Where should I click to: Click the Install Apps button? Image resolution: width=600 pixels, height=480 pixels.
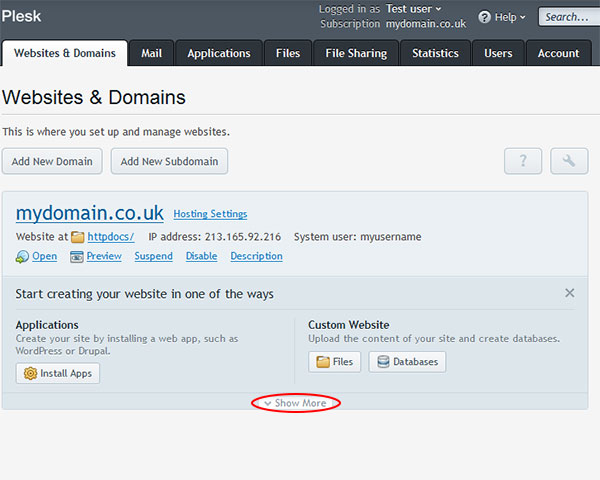pos(58,373)
